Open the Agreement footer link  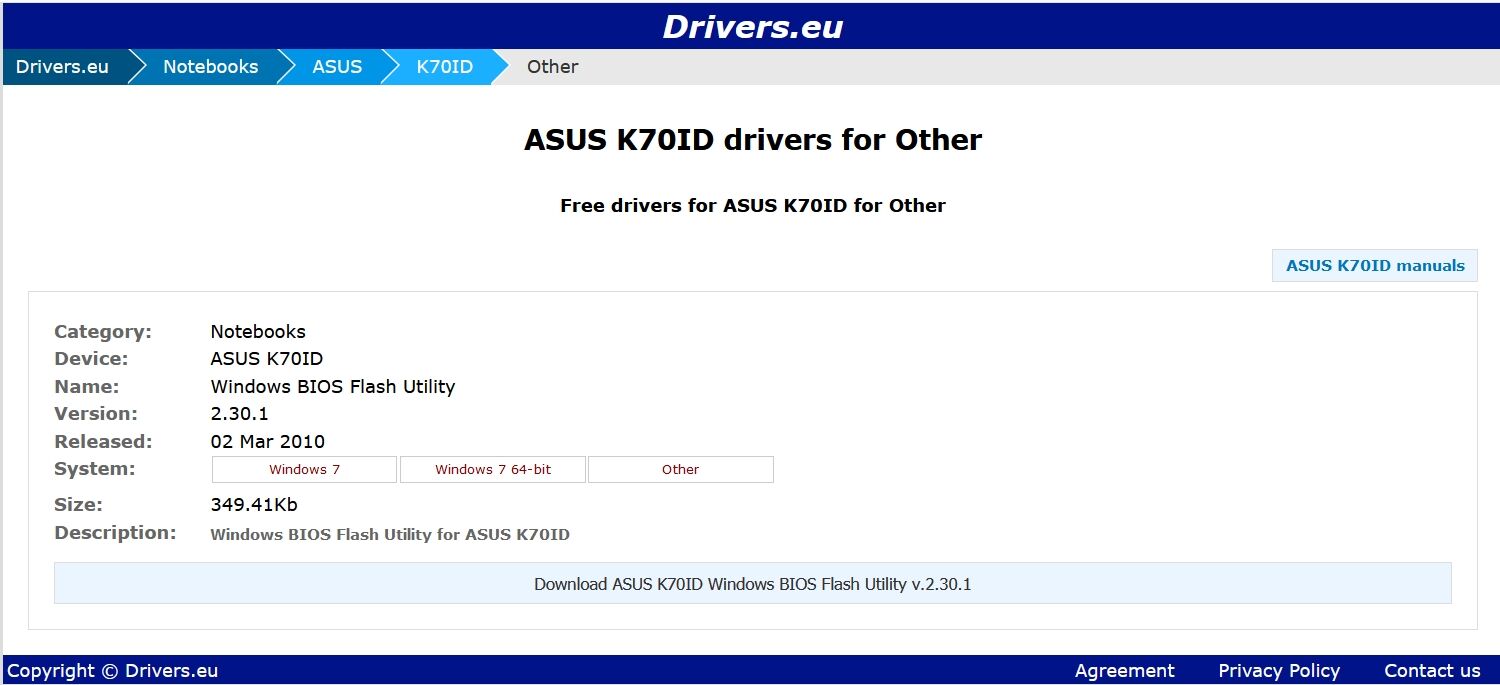pos(1124,671)
